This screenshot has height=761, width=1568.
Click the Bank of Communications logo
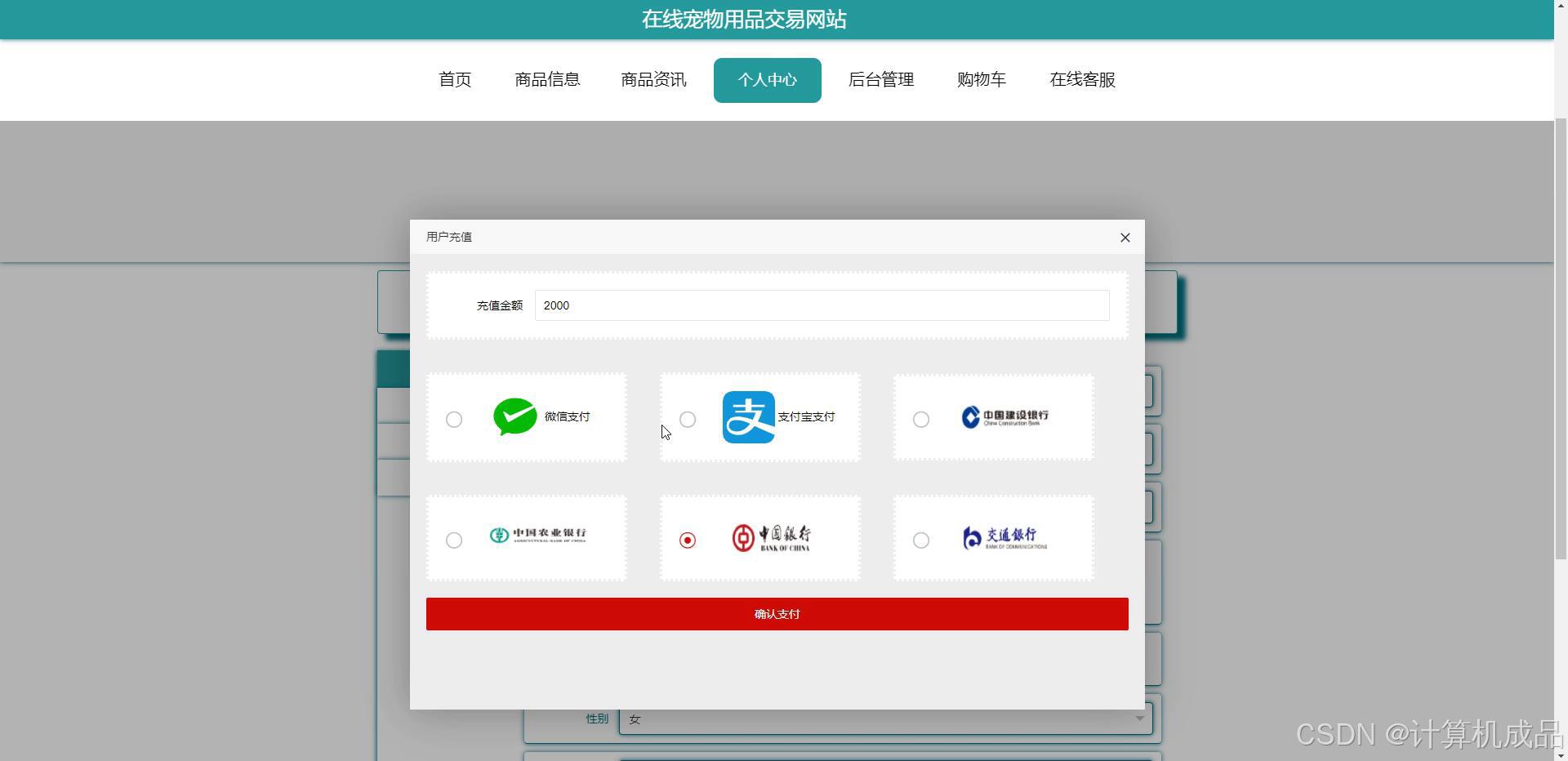[x=1004, y=538]
